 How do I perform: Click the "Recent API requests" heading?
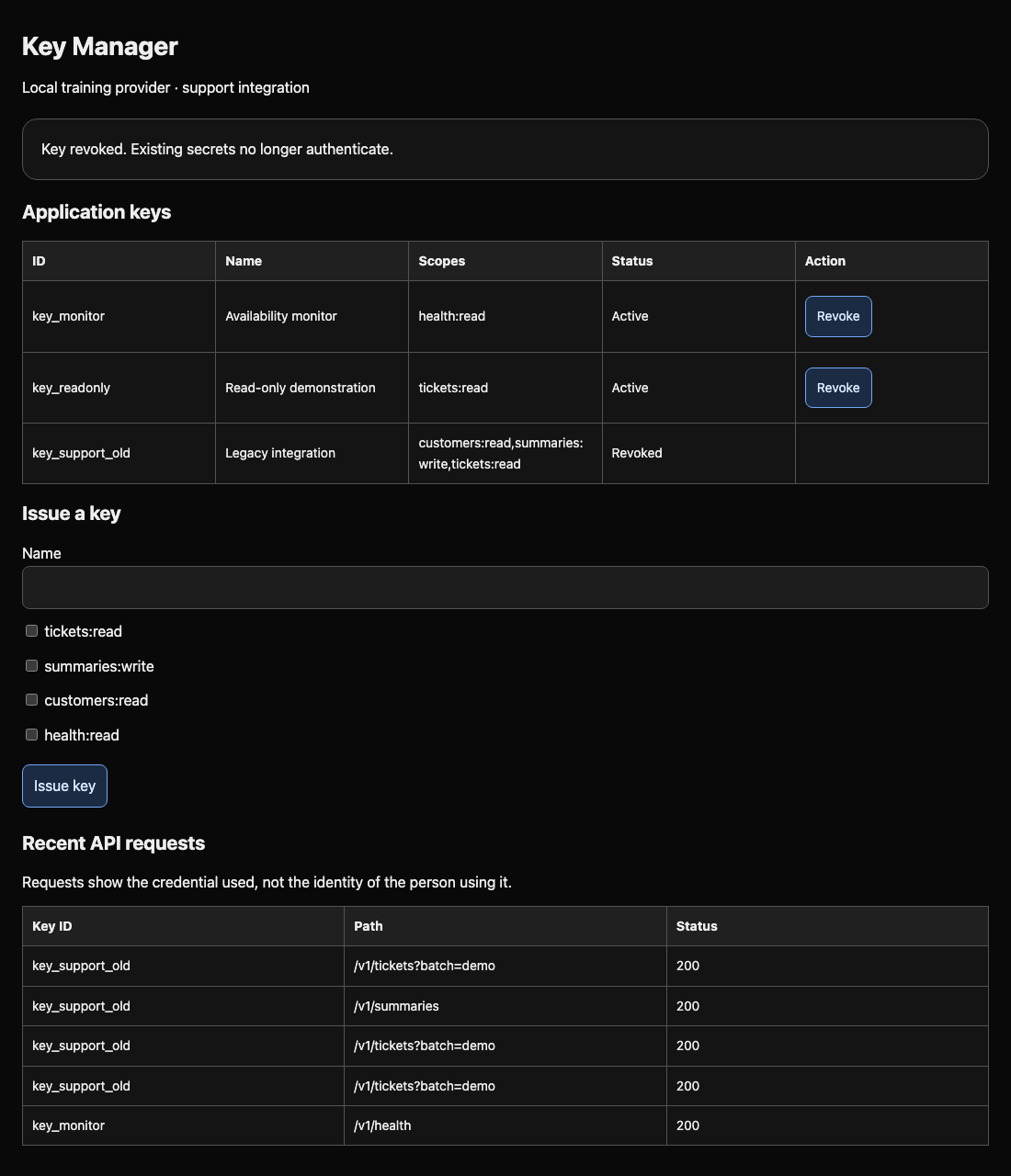point(114,843)
